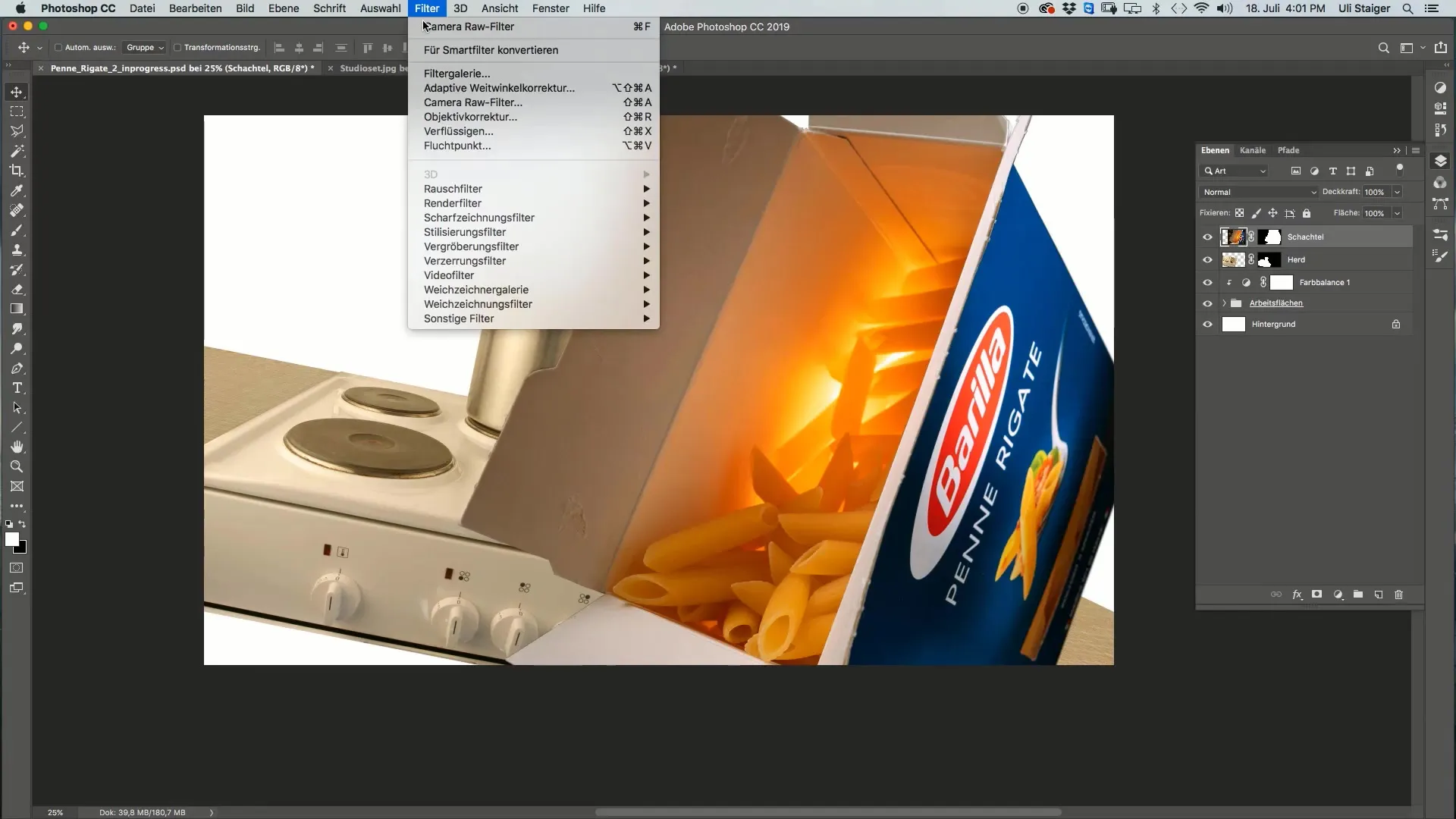This screenshot has width=1456, height=819.
Task: Select the Brush tool
Action: [17, 230]
